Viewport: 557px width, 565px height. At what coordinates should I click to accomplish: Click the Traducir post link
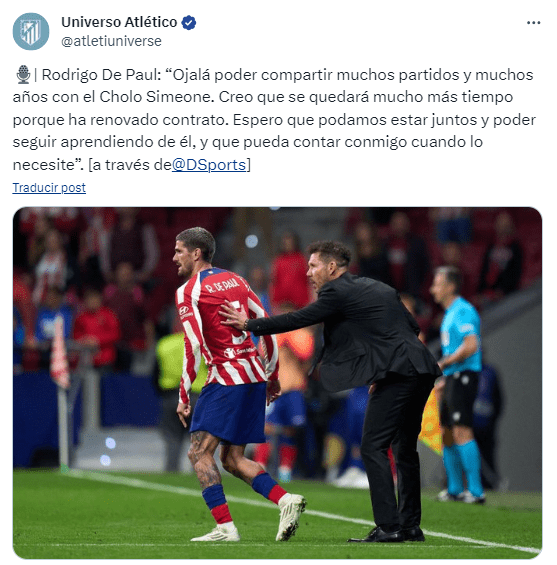[x=49, y=187]
